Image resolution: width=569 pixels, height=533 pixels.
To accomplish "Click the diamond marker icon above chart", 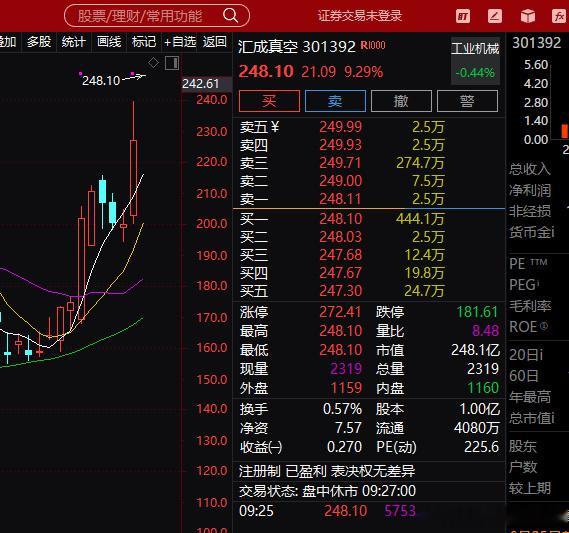I will pyautogui.click(x=153, y=63).
